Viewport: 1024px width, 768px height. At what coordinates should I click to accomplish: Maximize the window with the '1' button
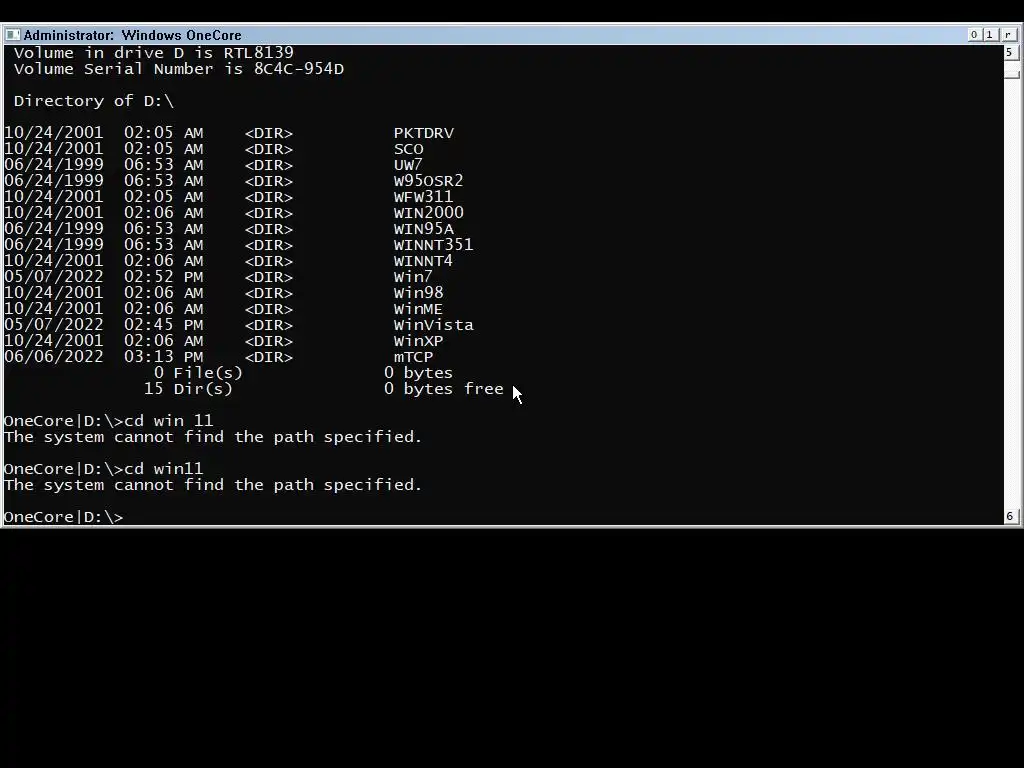click(x=989, y=35)
